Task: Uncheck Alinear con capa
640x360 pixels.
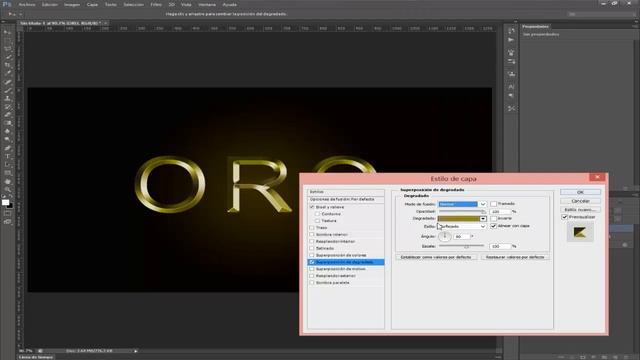Action: click(x=493, y=226)
